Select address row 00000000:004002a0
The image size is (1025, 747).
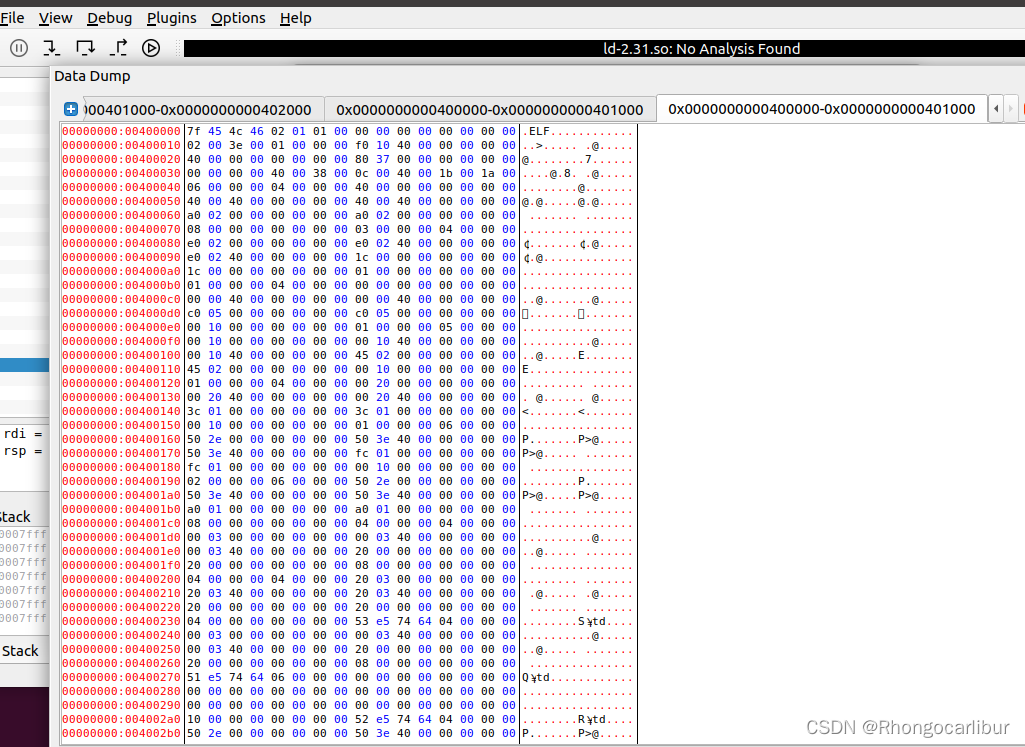[122, 719]
